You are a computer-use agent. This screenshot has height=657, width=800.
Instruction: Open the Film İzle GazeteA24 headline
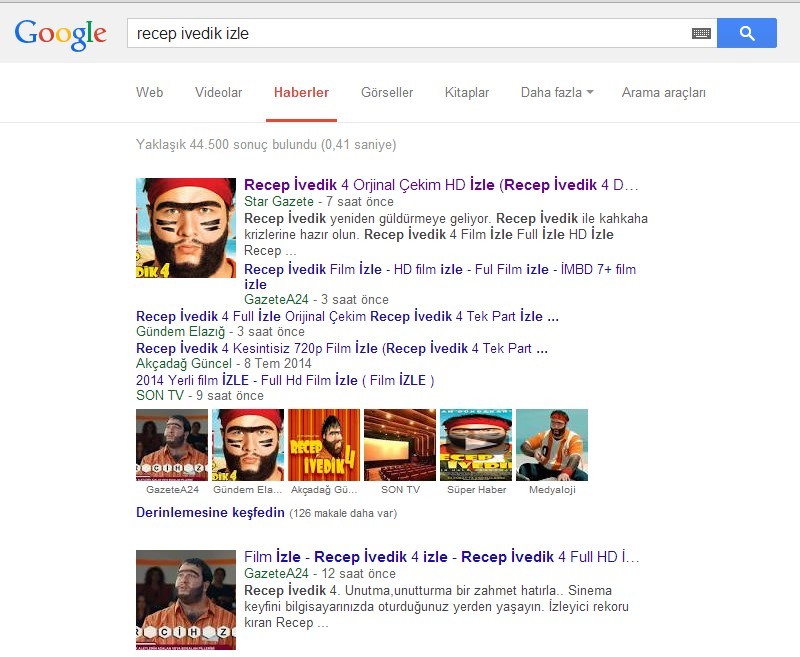[441, 557]
